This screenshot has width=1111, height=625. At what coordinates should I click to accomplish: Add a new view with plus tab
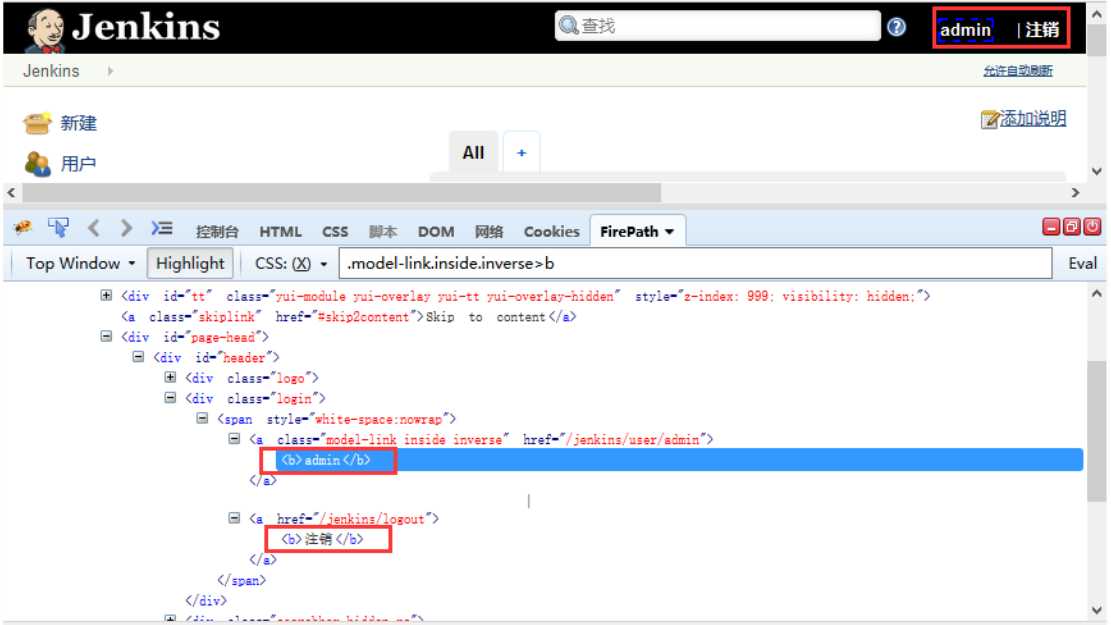[x=521, y=152]
